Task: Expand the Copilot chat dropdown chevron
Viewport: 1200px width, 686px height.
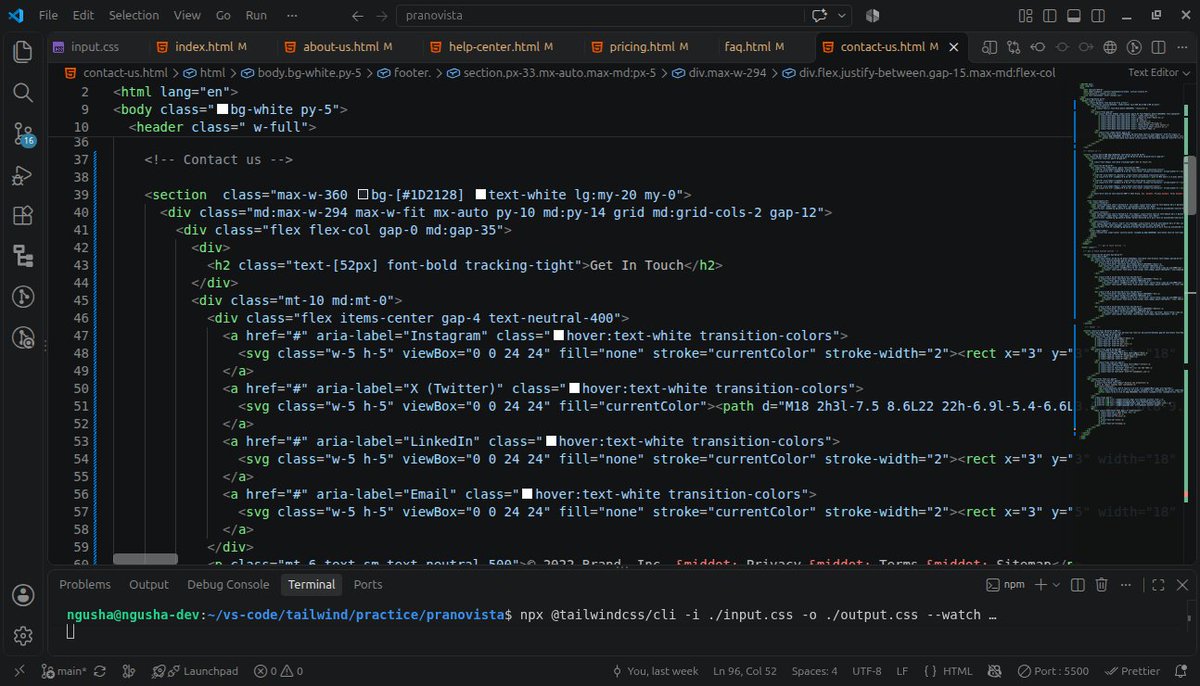Action: click(x=843, y=16)
